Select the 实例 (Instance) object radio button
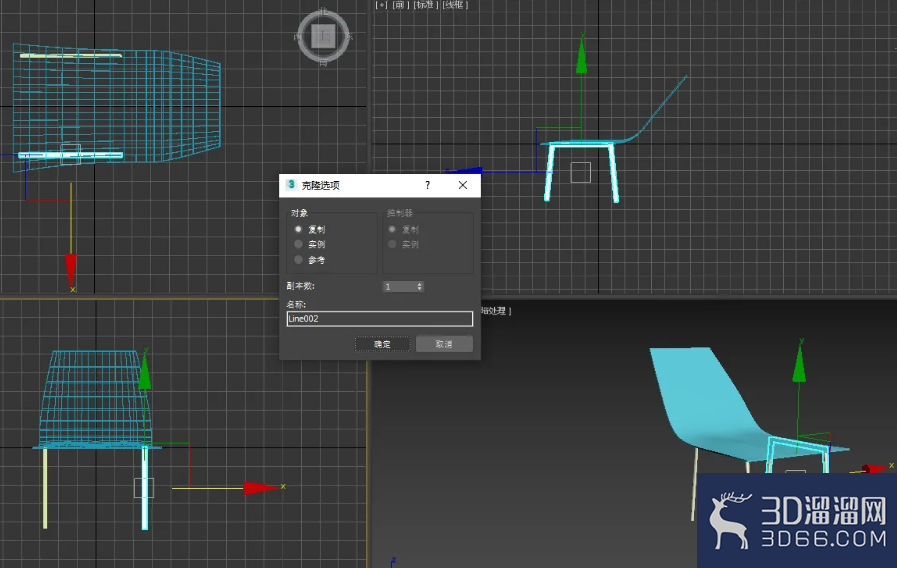Screen dimensions: 897x568 point(299,244)
